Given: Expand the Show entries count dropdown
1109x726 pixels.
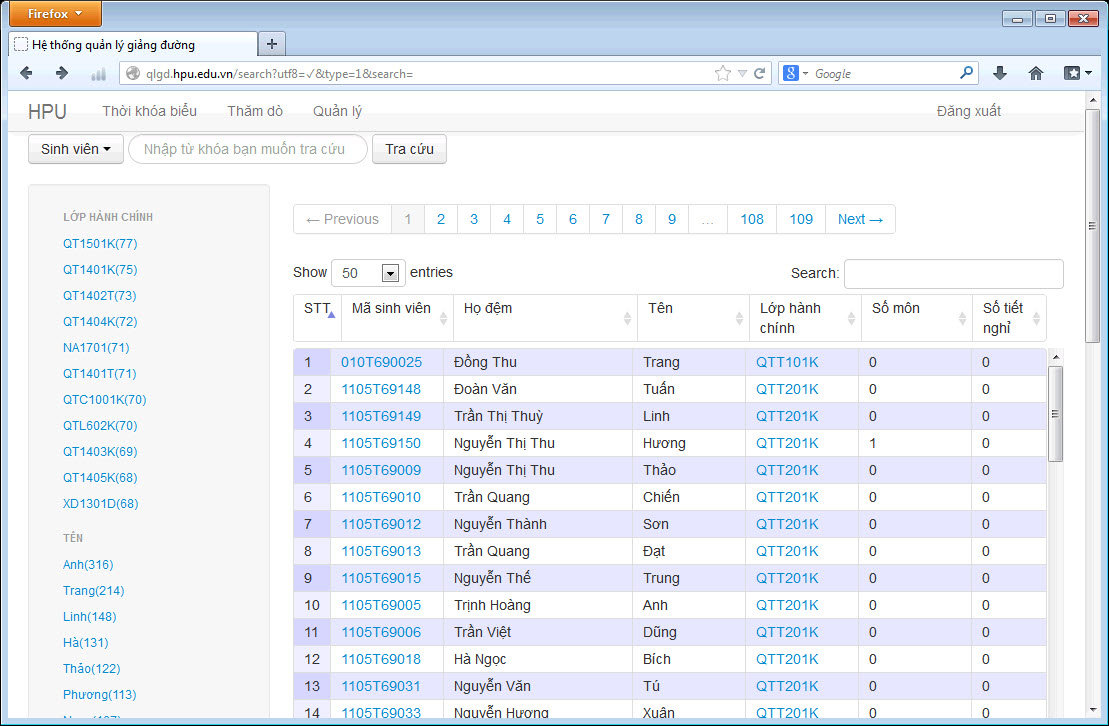Looking at the screenshot, I should (x=390, y=273).
